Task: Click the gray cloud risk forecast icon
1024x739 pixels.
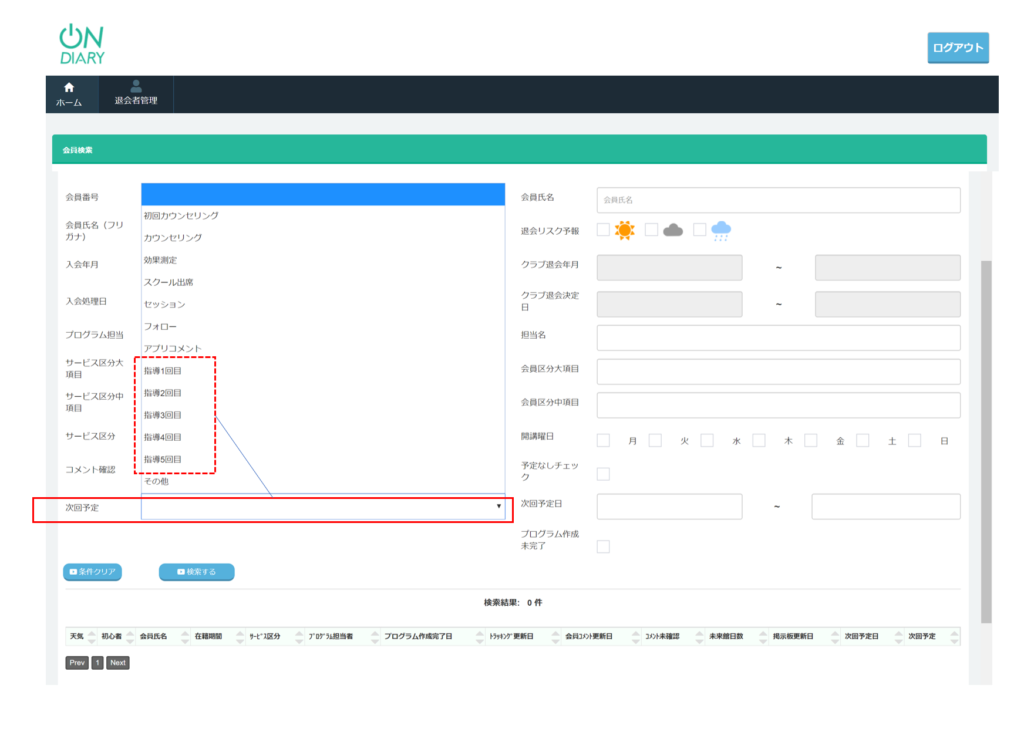Action: click(x=673, y=231)
